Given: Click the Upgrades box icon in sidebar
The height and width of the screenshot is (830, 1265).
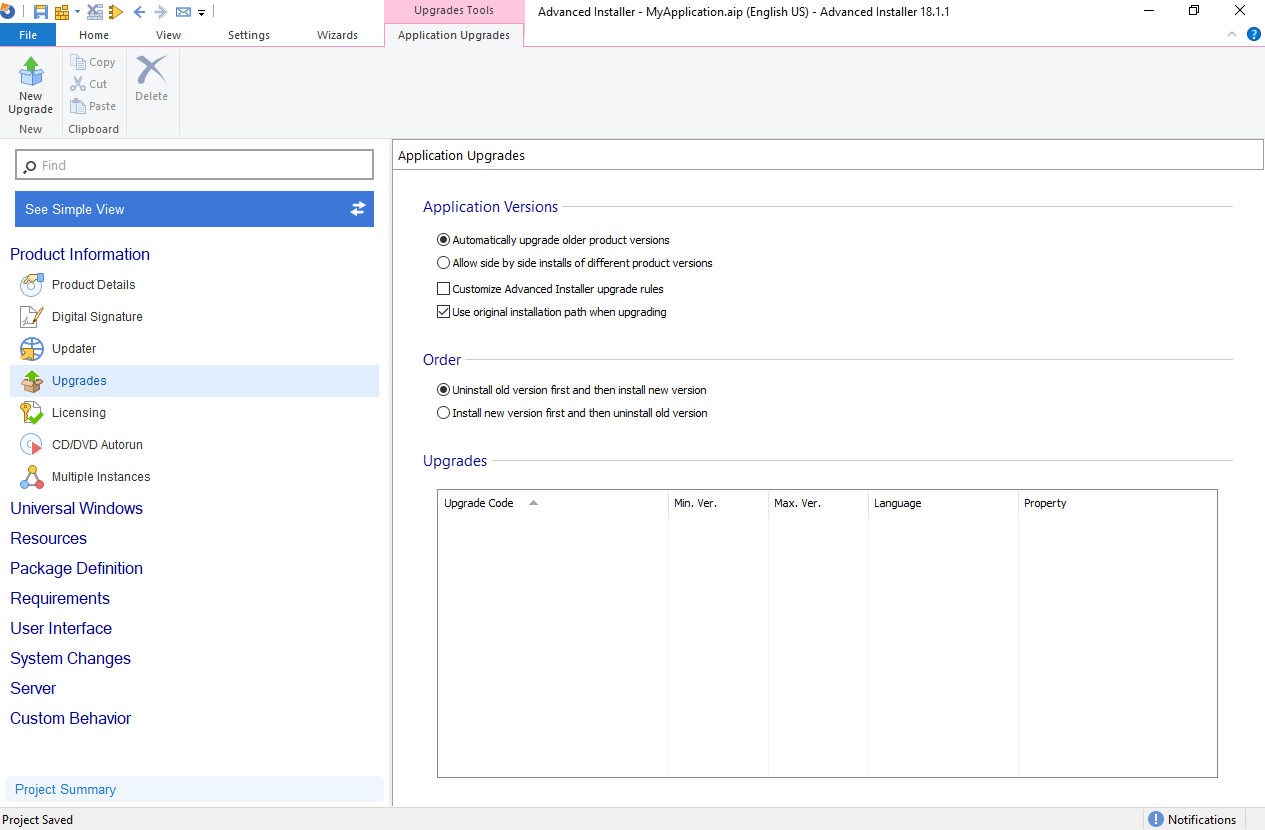Looking at the screenshot, I should click(32, 381).
